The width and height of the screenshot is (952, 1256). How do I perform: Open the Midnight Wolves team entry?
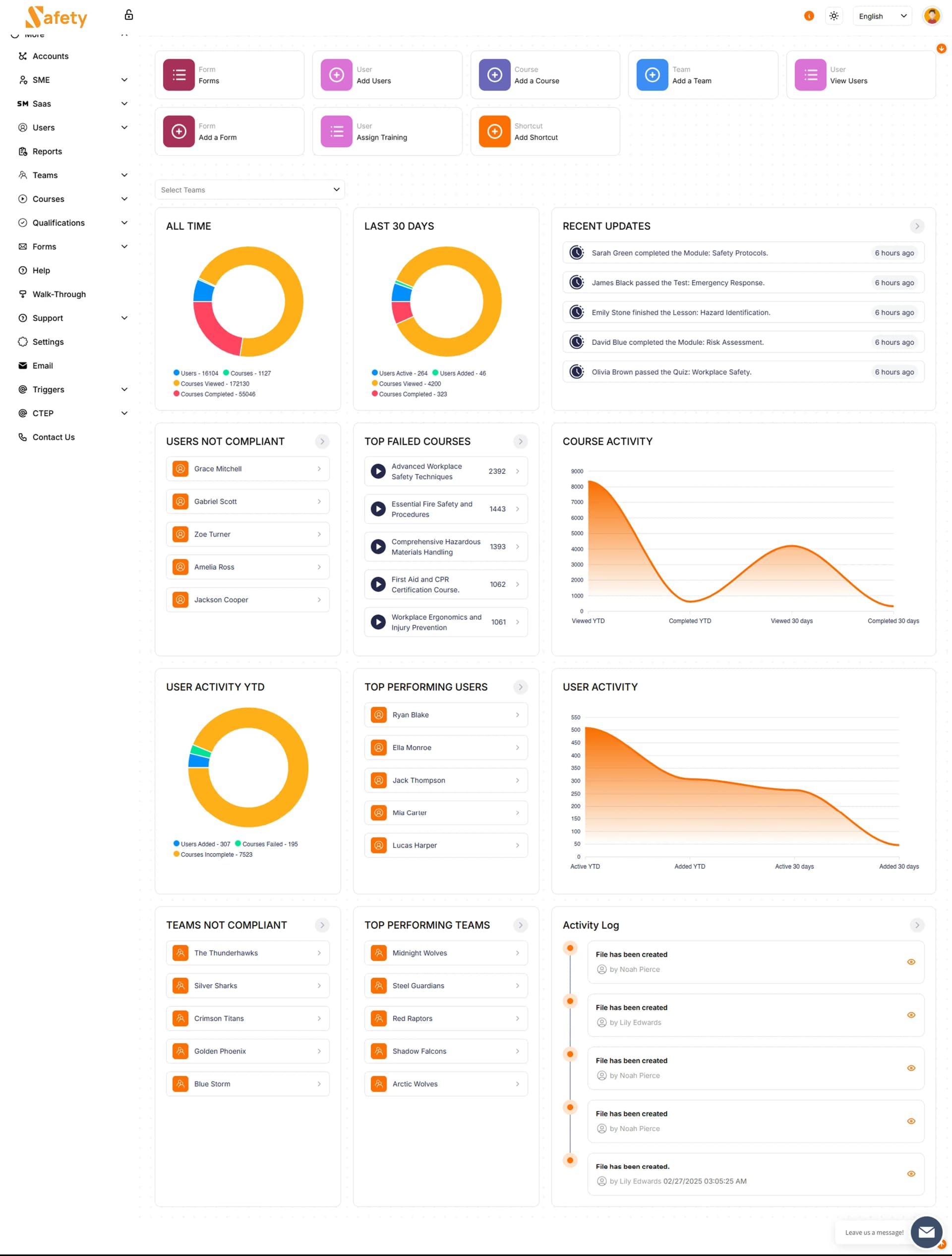click(446, 953)
